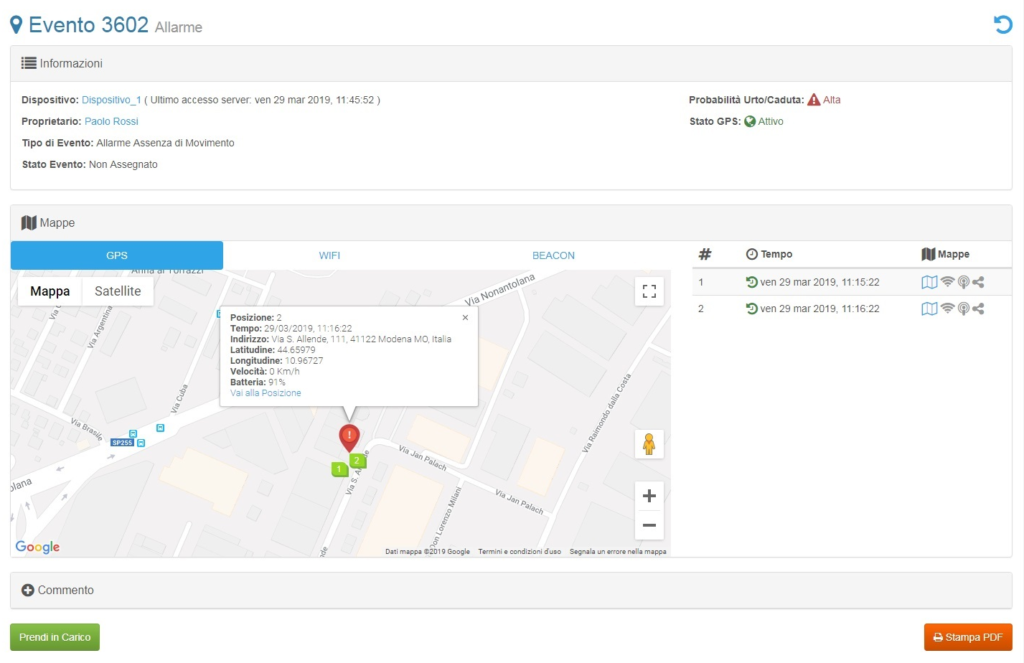Click Allarme Assenza di Movimento text
The image size is (1024, 663).
pyautogui.click(x=165, y=143)
